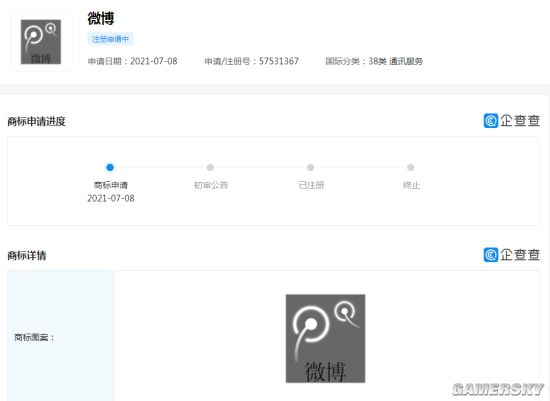Click the 初审公告 progress dot
This screenshot has height=401, width=550.
[210, 167]
